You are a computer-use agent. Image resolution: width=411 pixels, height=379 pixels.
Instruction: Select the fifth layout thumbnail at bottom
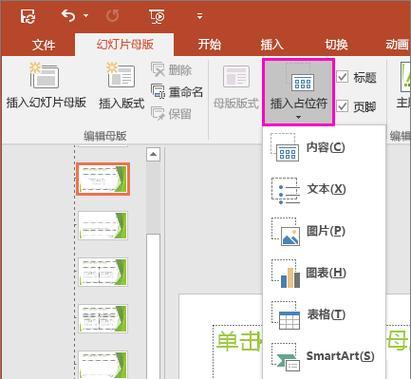pyautogui.click(x=103, y=364)
